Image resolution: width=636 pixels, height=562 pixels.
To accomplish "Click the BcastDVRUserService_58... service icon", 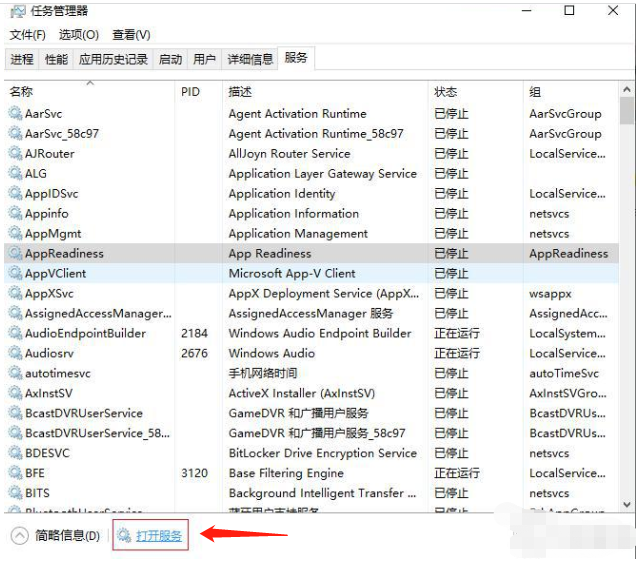I will point(15,433).
